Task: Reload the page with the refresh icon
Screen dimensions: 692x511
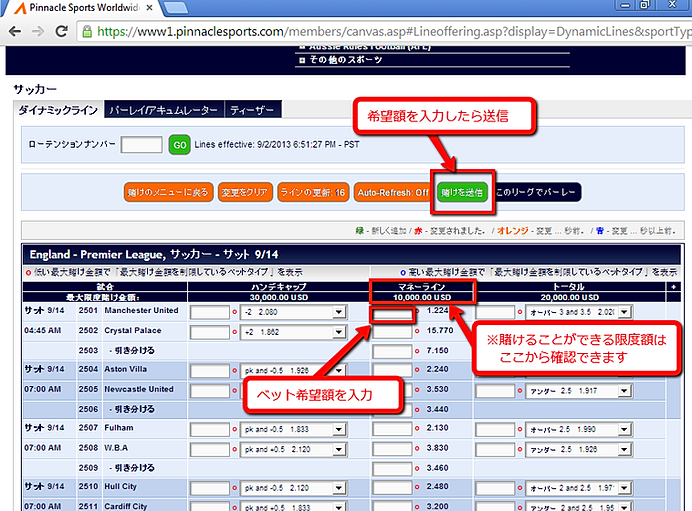Action: click(61, 31)
